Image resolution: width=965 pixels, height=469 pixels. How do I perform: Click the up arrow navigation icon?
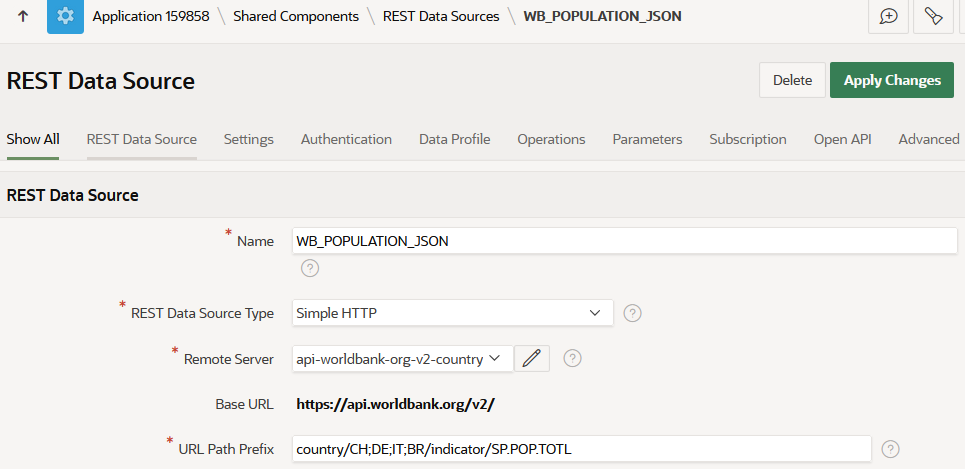pyautogui.click(x=22, y=16)
